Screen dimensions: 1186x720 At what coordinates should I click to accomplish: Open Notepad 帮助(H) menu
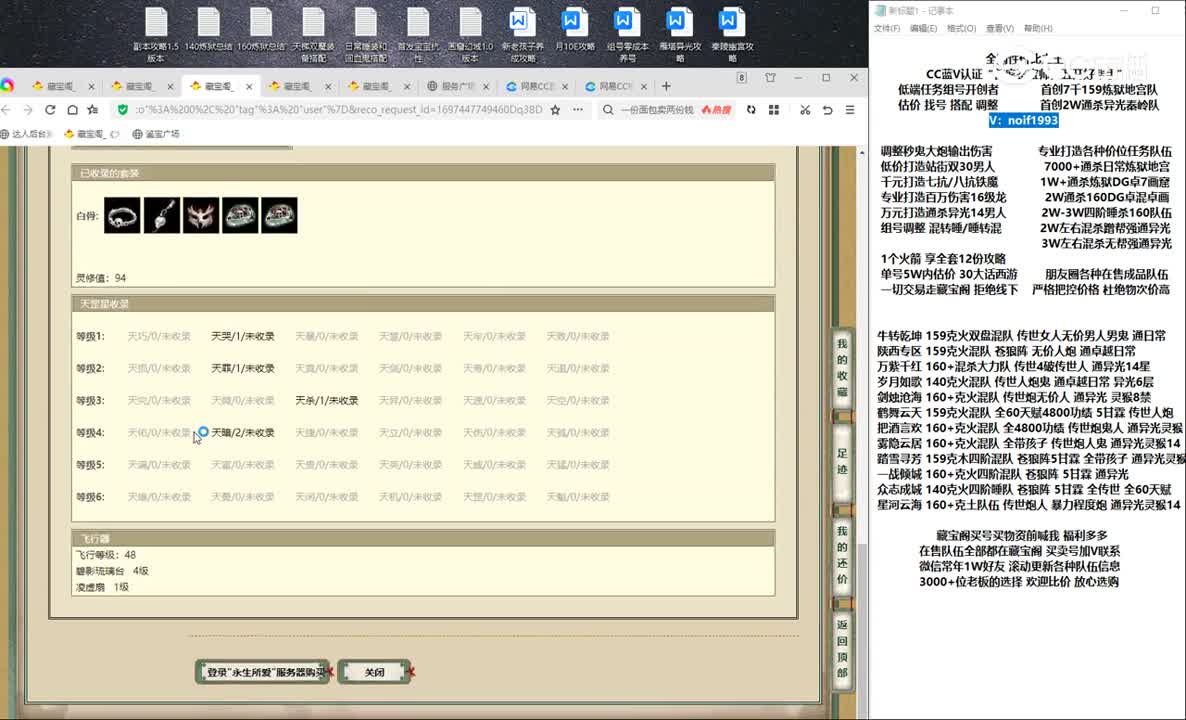click(1038, 28)
